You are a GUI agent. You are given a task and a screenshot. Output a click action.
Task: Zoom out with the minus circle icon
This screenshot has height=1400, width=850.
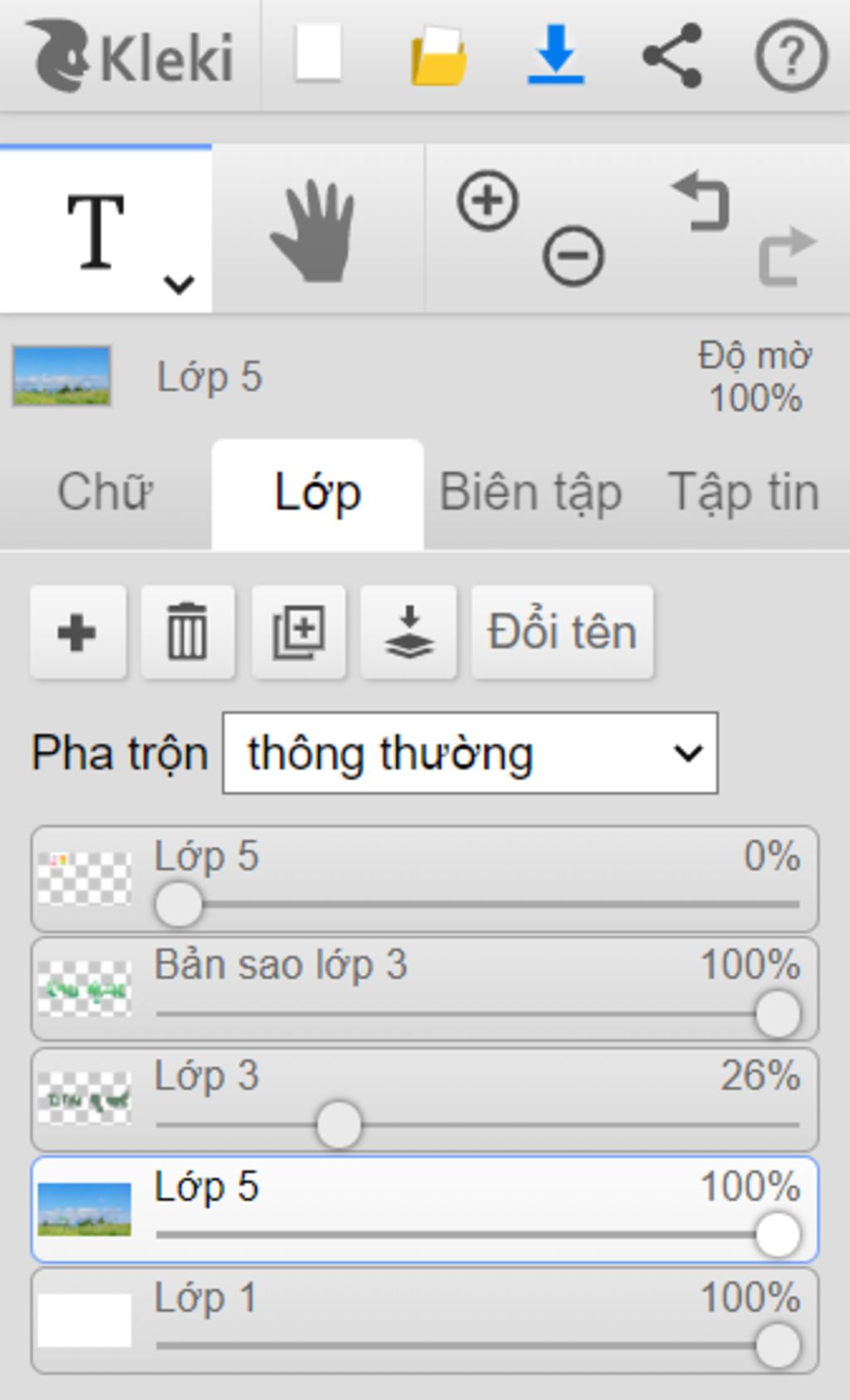pyautogui.click(x=573, y=255)
